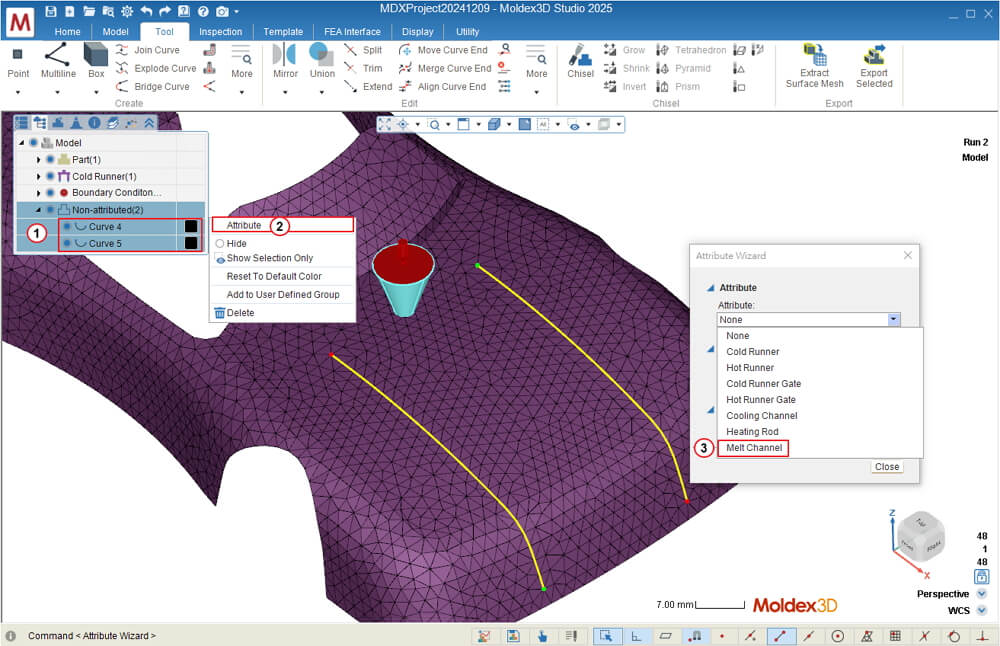The image size is (1000, 646).
Task: Choose Show Selection Only from context menu
Action: pyautogui.click(x=270, y=258)
